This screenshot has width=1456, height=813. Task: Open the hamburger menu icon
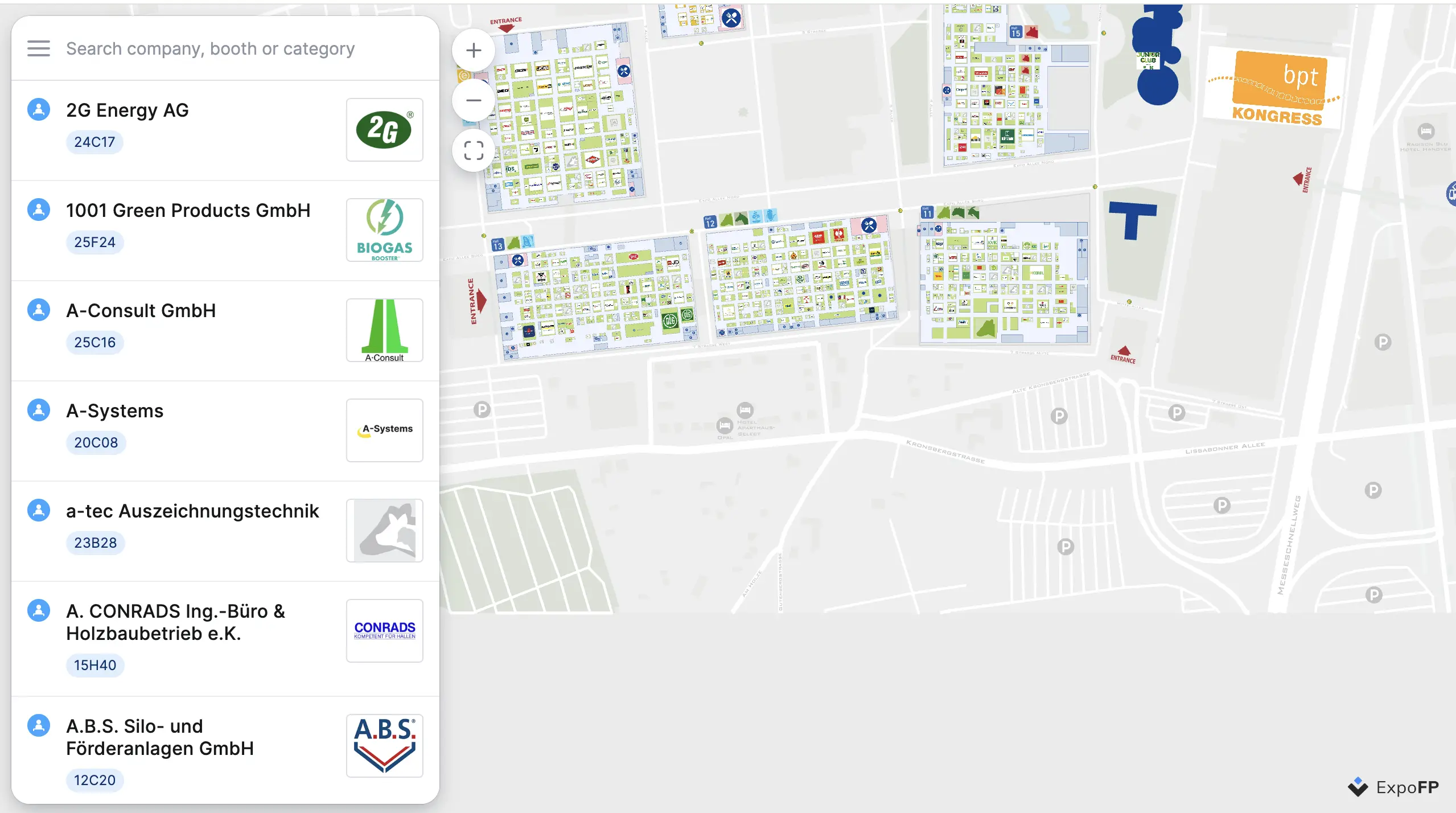[39, 48]
